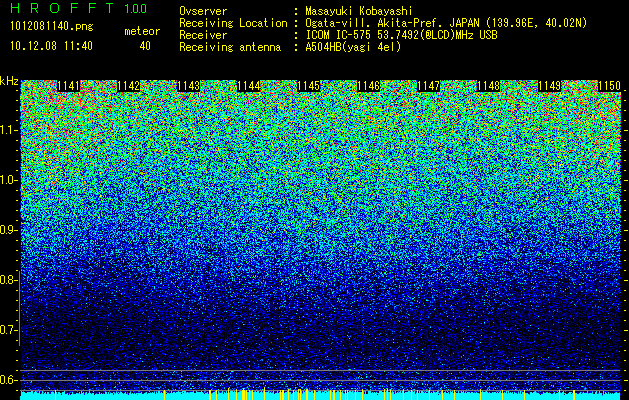Click the HROFFT program title
Screen dimensions: 629x400
click(x=62, y=8)
